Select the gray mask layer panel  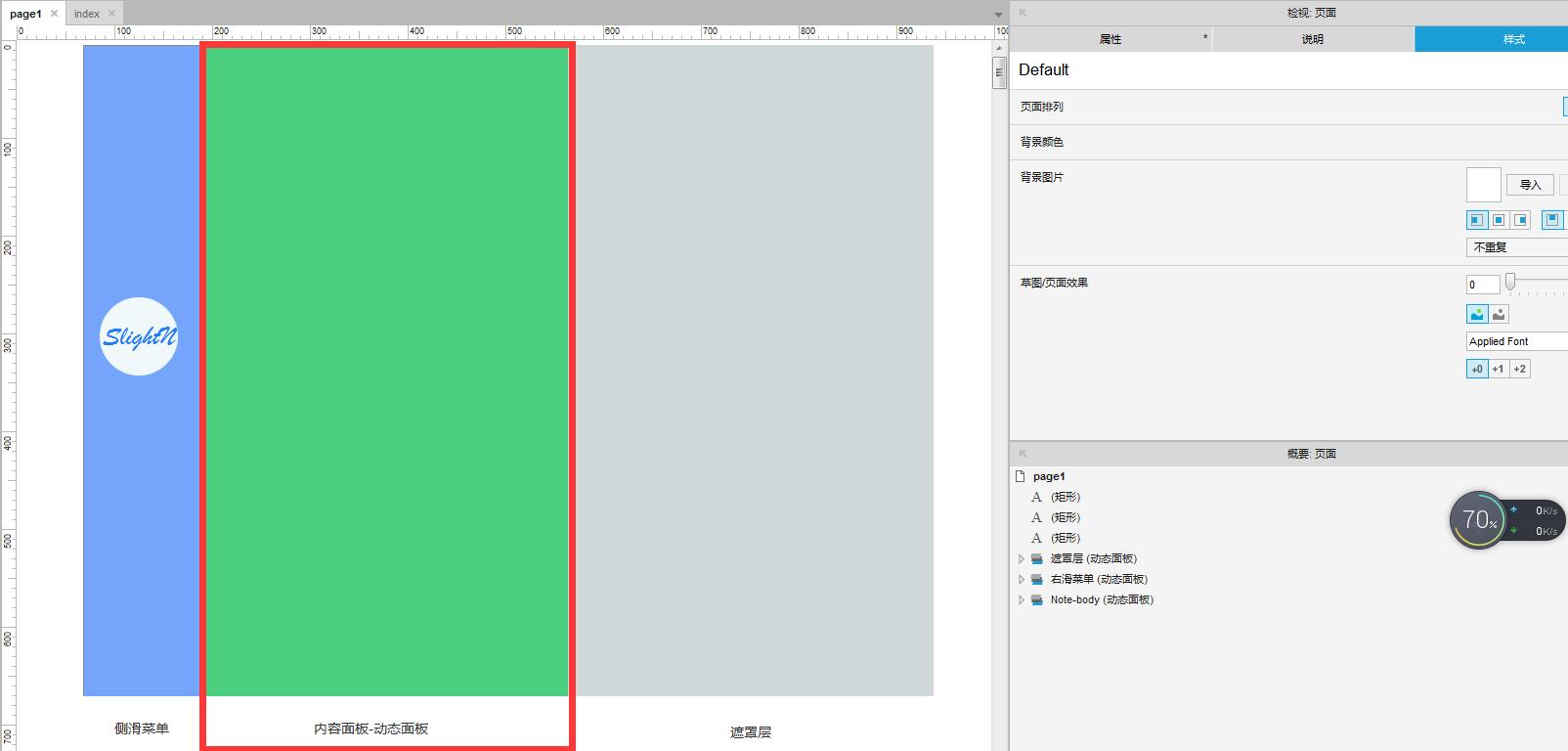click(x=754, y=371)
